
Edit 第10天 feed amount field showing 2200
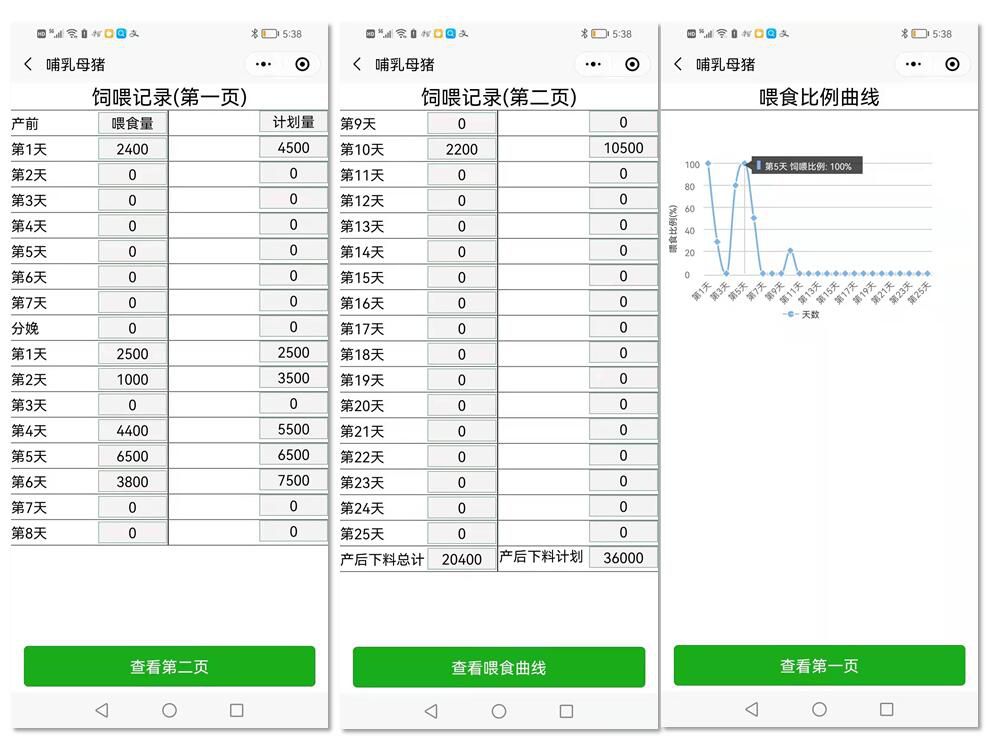coord(461,149)
